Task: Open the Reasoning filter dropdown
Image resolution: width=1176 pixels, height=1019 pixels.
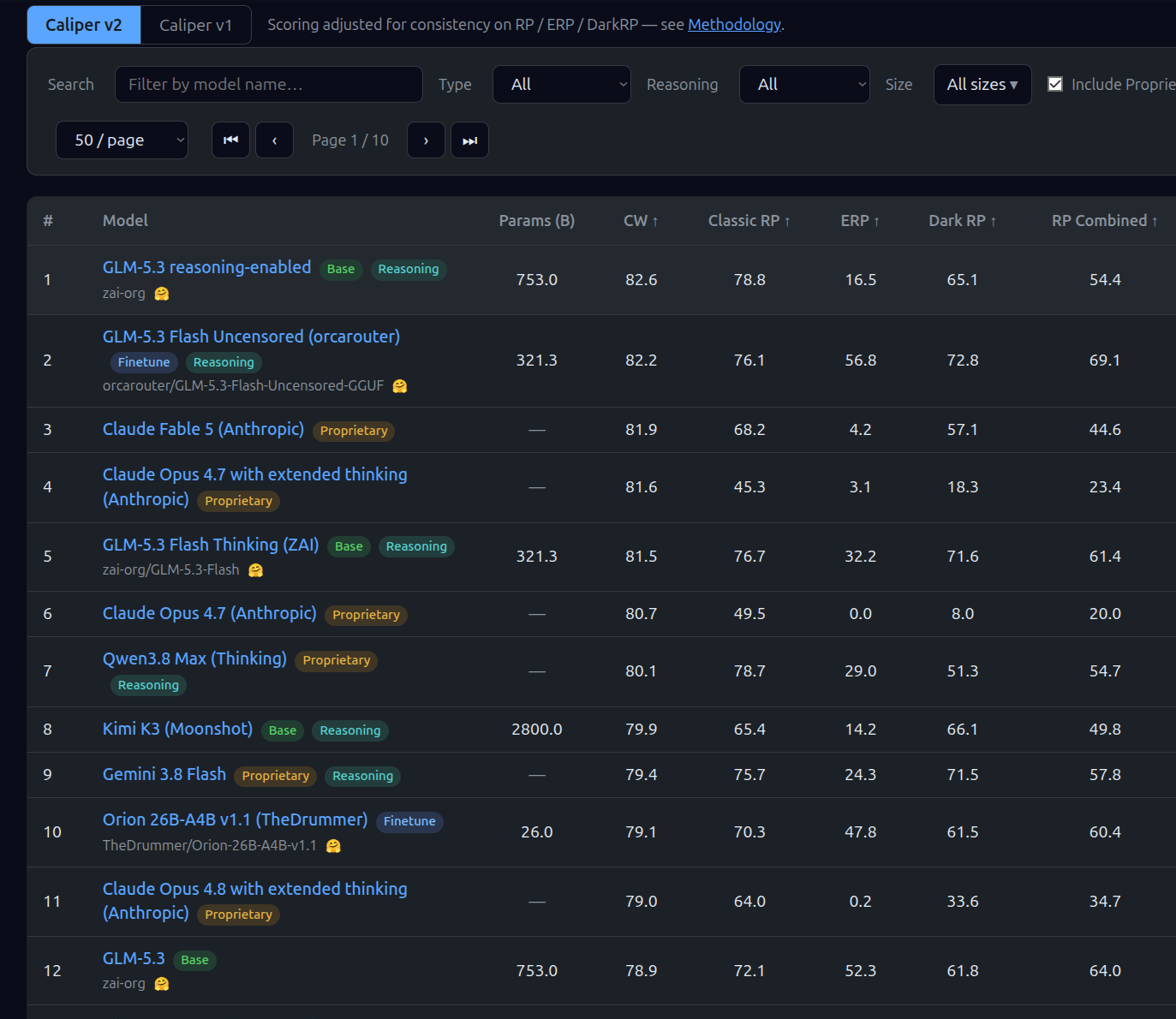Action: (804, 85)
